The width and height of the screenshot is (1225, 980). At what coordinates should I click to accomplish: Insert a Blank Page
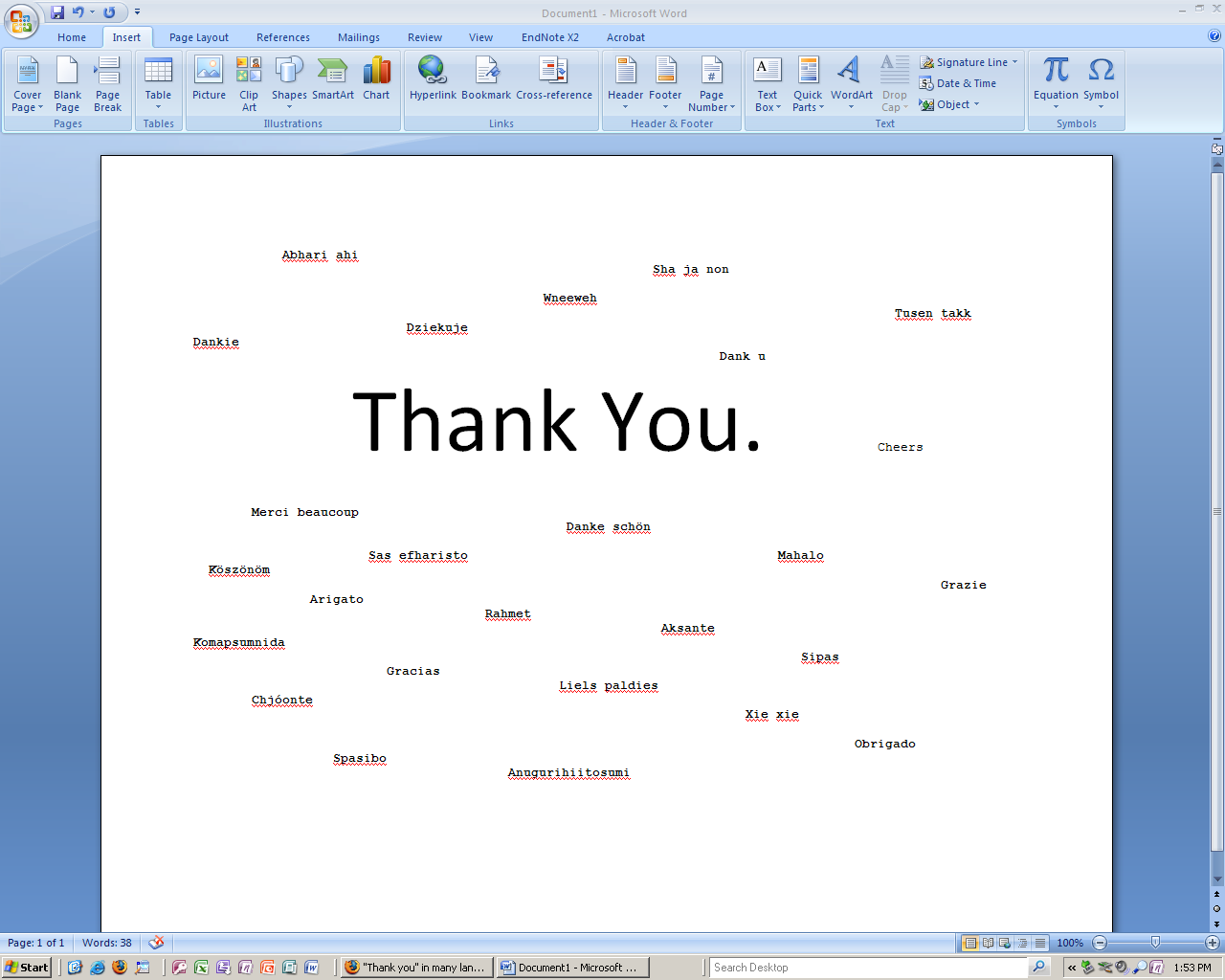pos(68,84)
